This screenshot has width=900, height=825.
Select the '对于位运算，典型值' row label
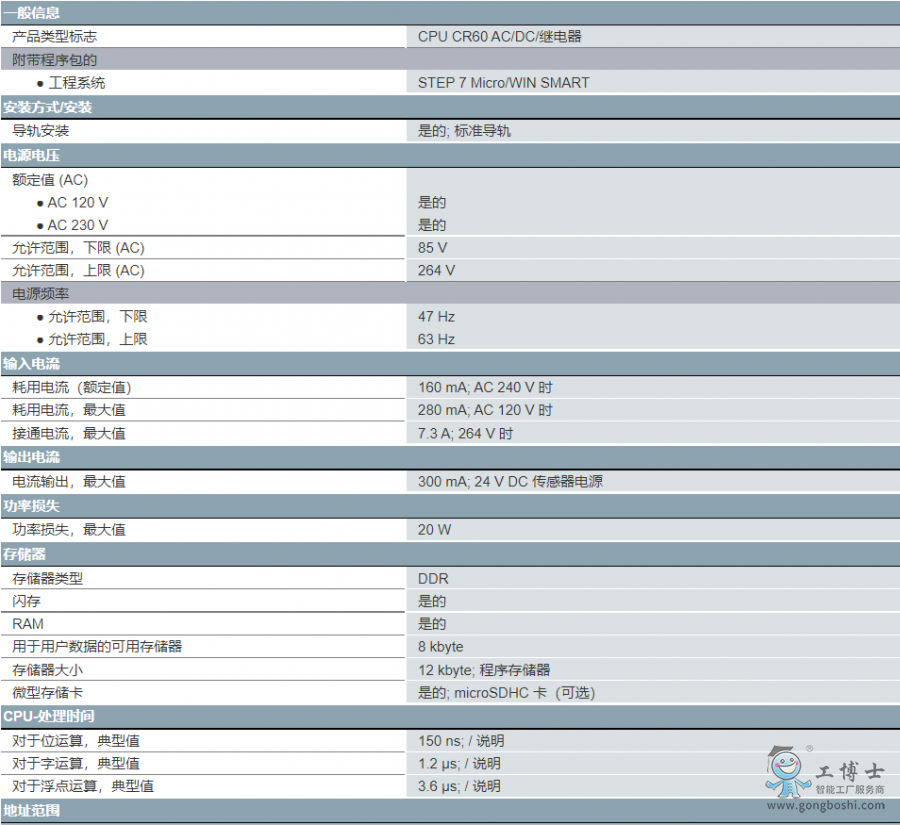(76, 741)
